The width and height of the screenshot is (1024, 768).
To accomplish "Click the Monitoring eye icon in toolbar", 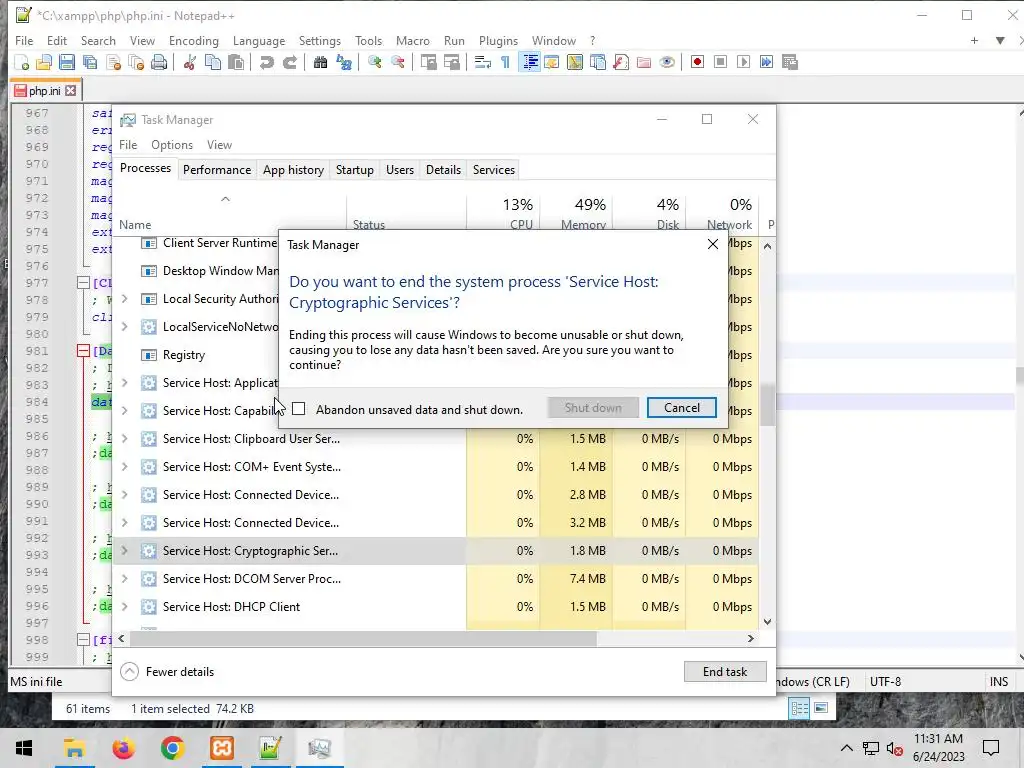I will tap(667, 62).
